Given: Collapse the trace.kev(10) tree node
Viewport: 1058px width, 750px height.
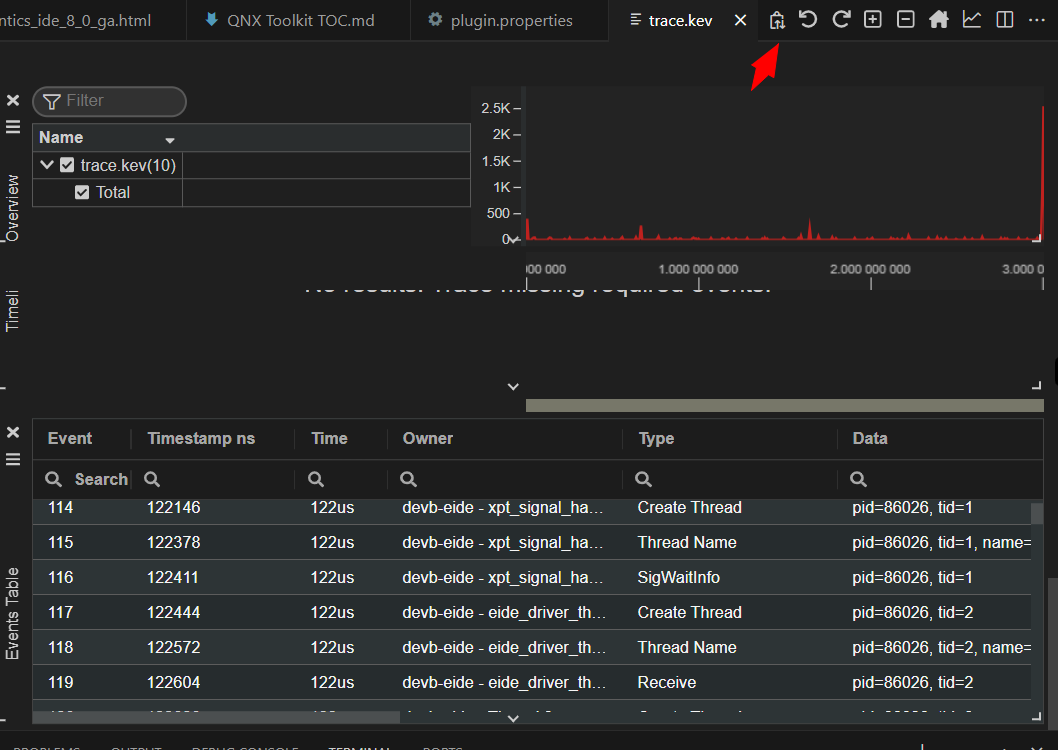Looking at the screenshot, I should pos(47,164).
